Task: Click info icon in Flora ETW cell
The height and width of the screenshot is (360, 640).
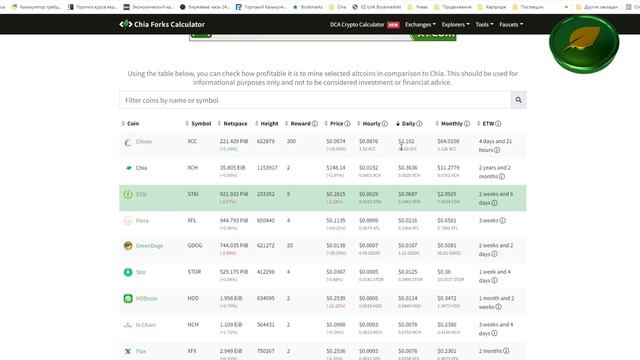Action: click(x=502, y=220)
